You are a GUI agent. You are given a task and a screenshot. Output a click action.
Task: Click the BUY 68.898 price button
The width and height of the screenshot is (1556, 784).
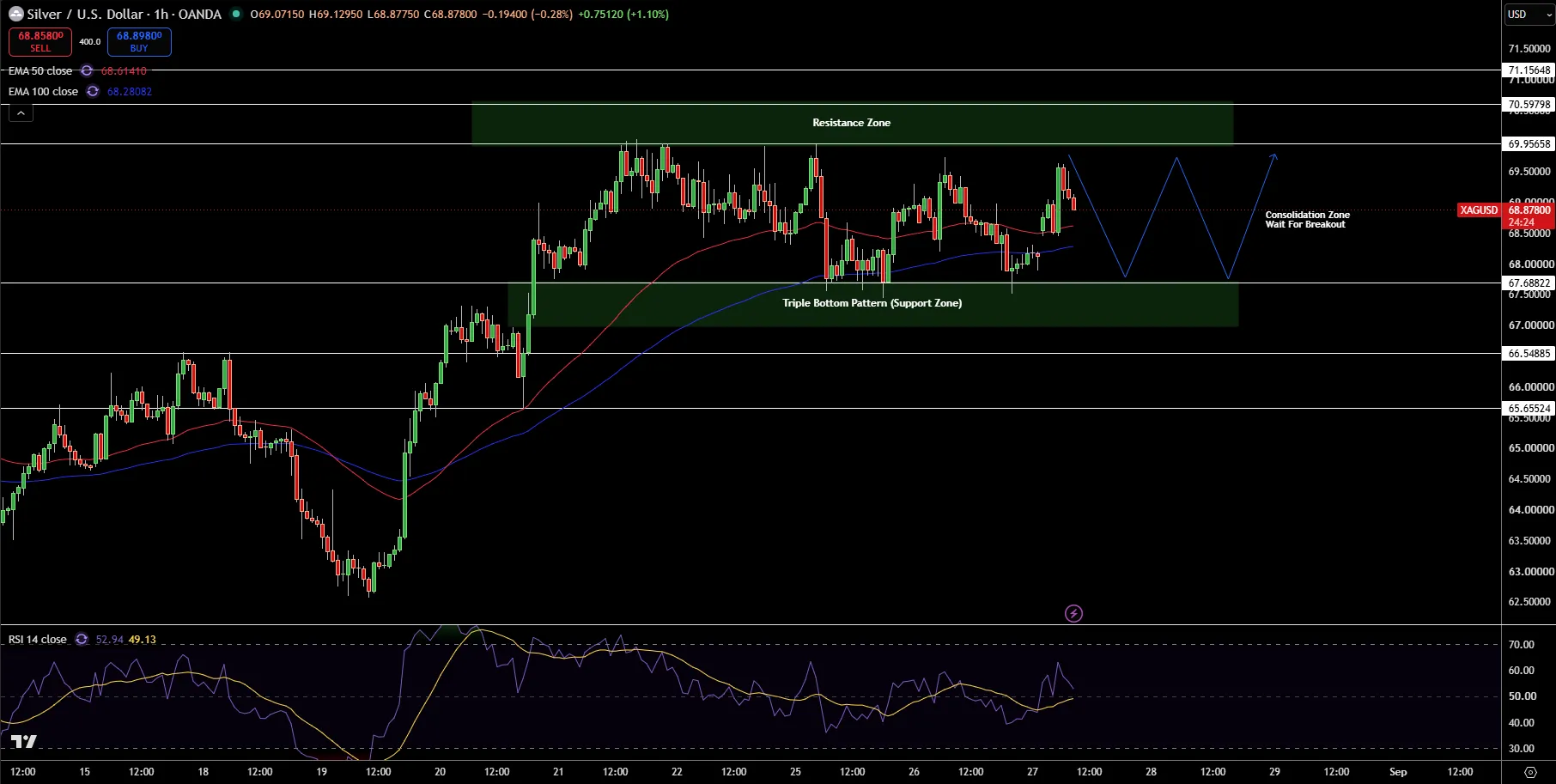pos(139,42)
